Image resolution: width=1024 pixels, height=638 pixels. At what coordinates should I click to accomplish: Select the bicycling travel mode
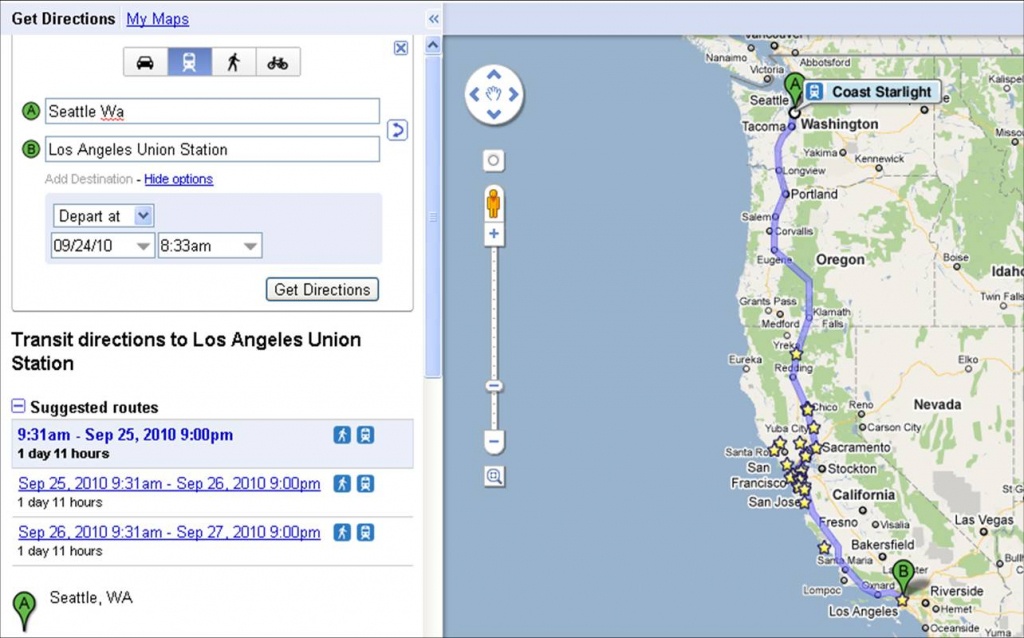277,62
